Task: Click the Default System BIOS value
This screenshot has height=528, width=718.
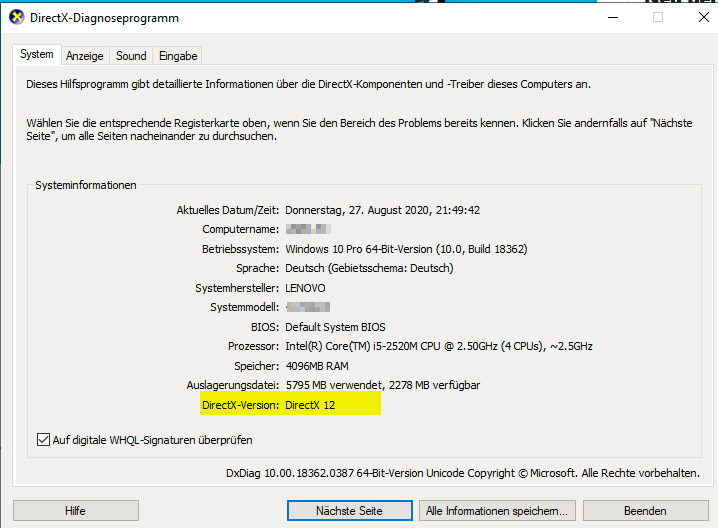Action: [335, 327]
